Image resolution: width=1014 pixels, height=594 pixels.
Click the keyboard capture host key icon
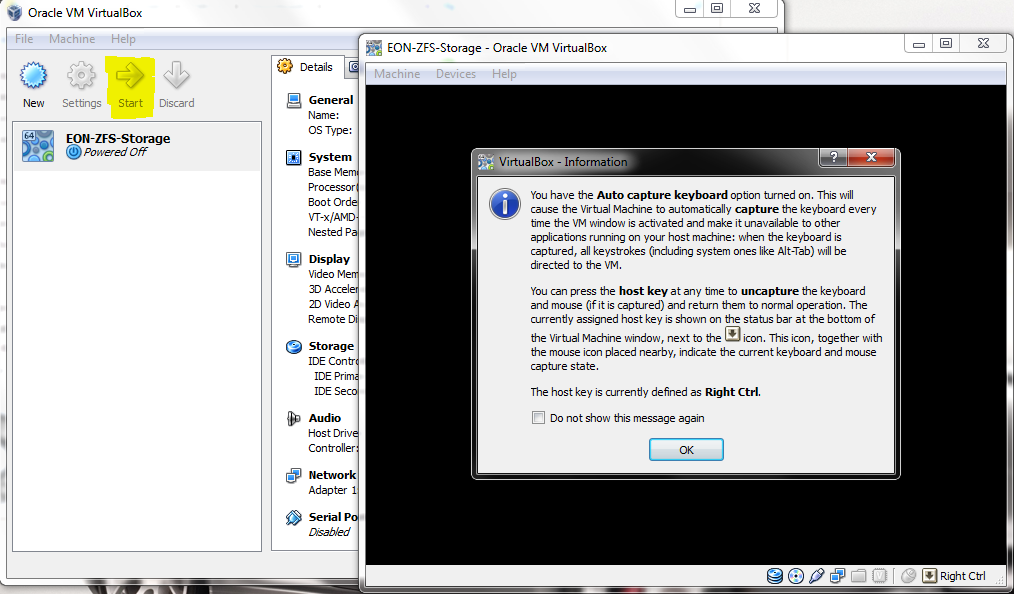tap(929, 576)
